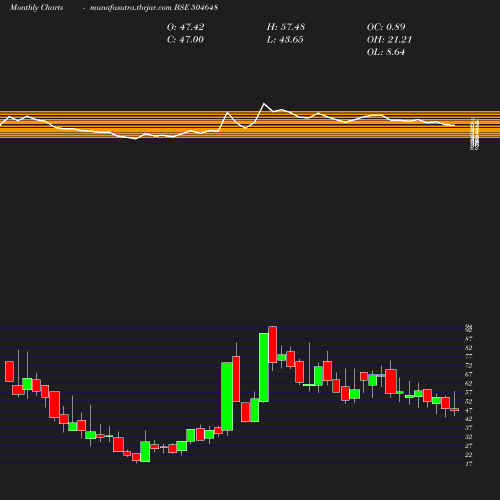Click price axis label 87
Image resolution: width=500 pixels, height=500 pixels.
coord(469,339)
